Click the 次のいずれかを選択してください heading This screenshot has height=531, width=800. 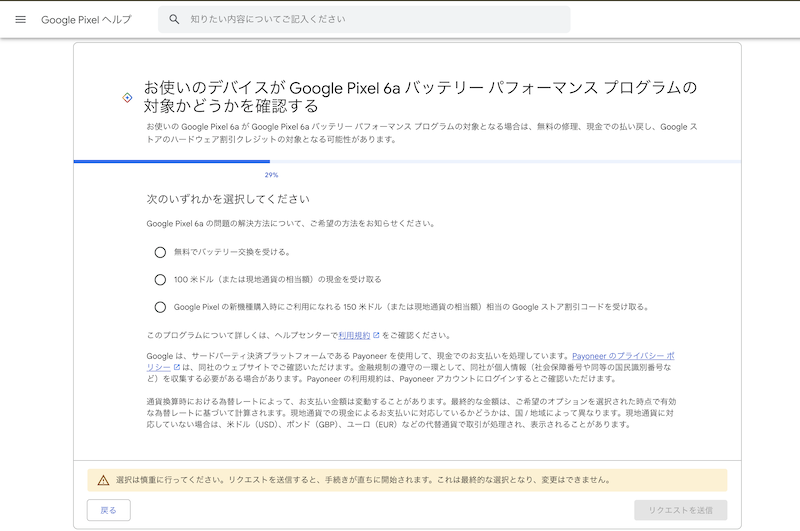228,199
